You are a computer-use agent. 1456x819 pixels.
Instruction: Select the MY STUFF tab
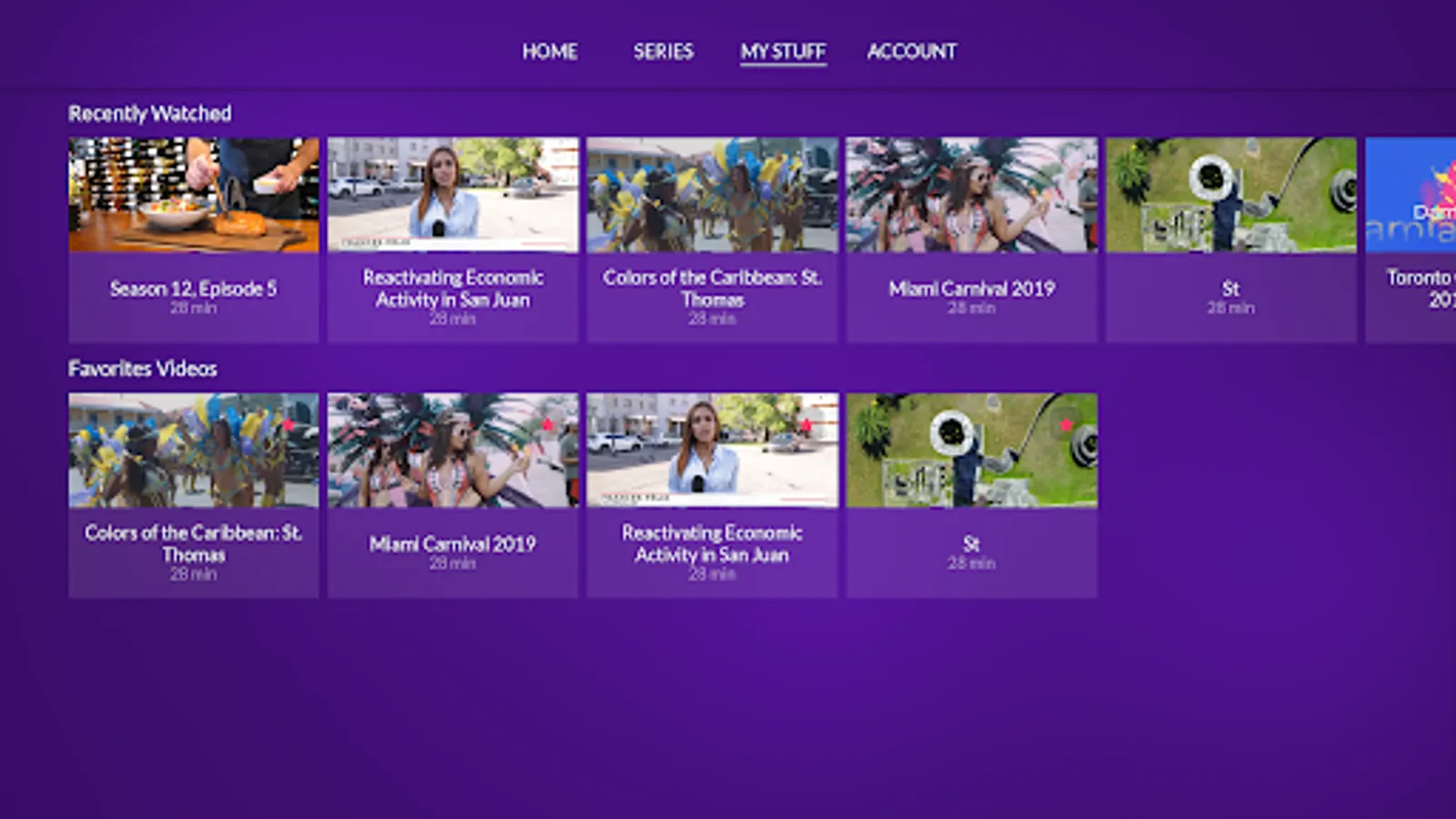[x=783, y=52]
